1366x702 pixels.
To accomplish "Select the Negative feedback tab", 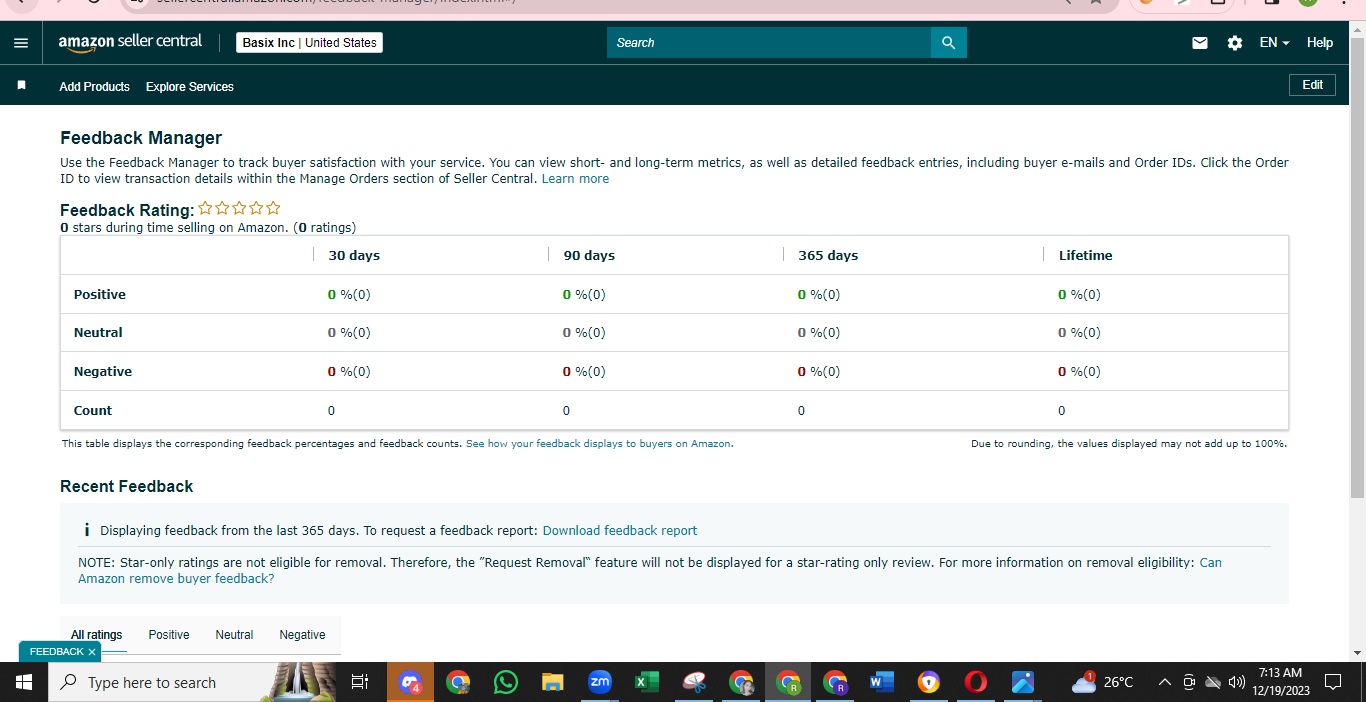I will (x=302, y=635).
